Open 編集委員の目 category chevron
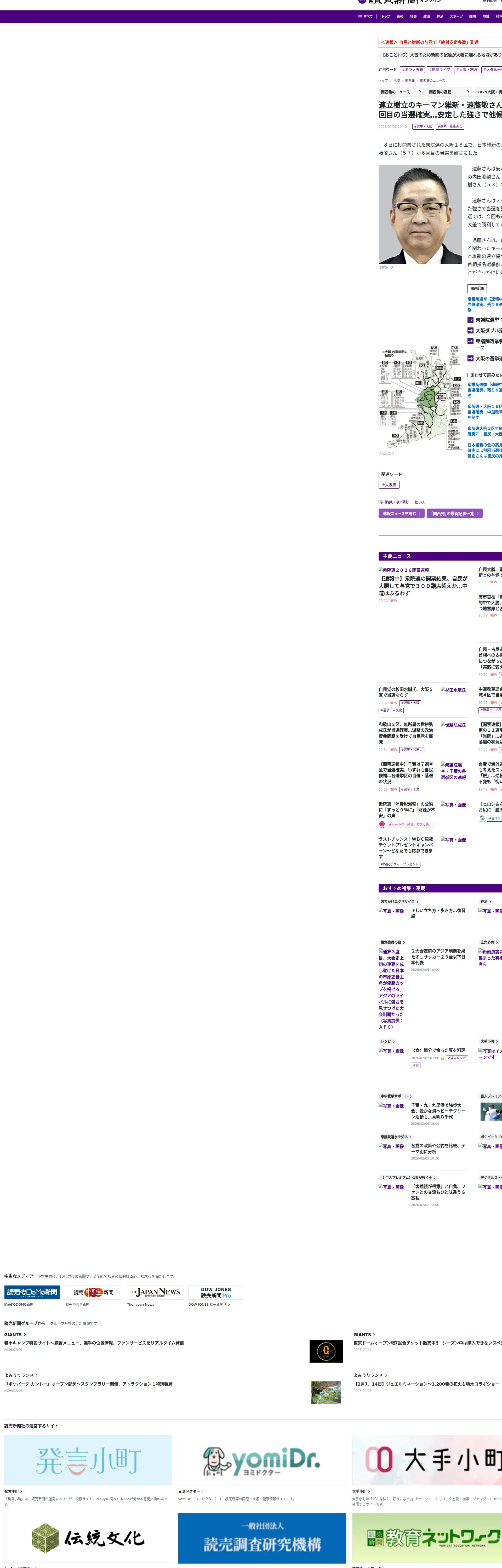502x1568 pixels. click(x=404, y=942)
